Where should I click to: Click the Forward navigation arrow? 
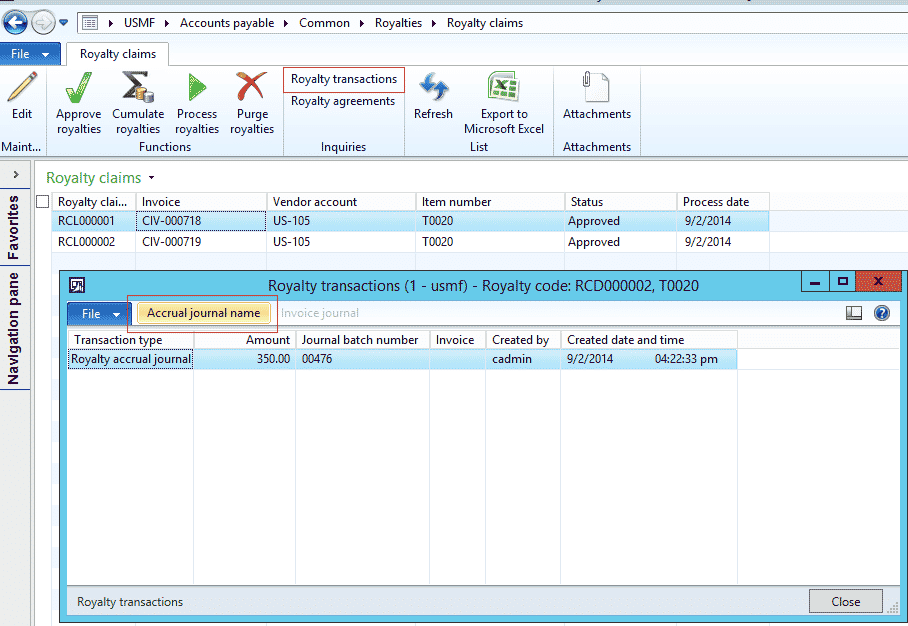pyautogui.click(x=43, y=23)
